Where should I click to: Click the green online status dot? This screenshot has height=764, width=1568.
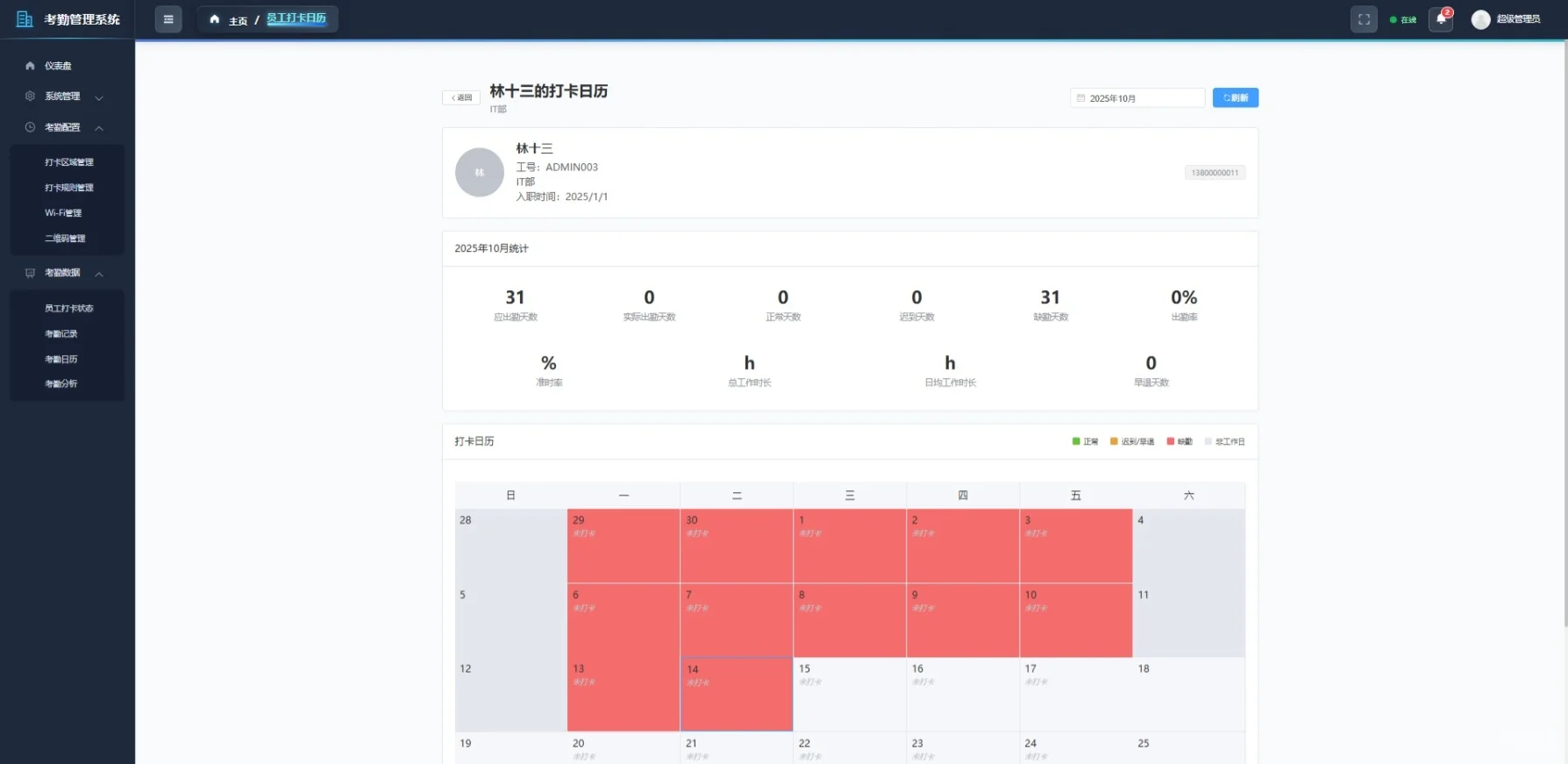(x=1393, y=20)
